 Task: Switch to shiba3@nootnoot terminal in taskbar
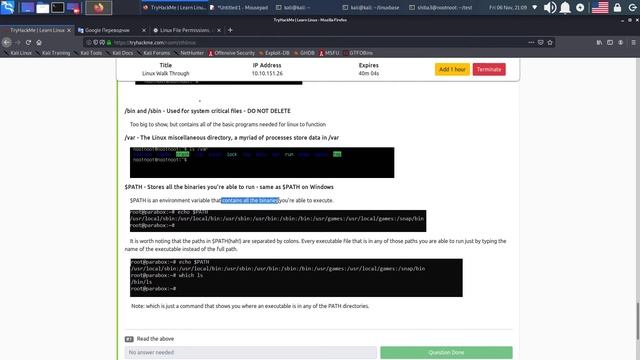[x=441, y=7]
